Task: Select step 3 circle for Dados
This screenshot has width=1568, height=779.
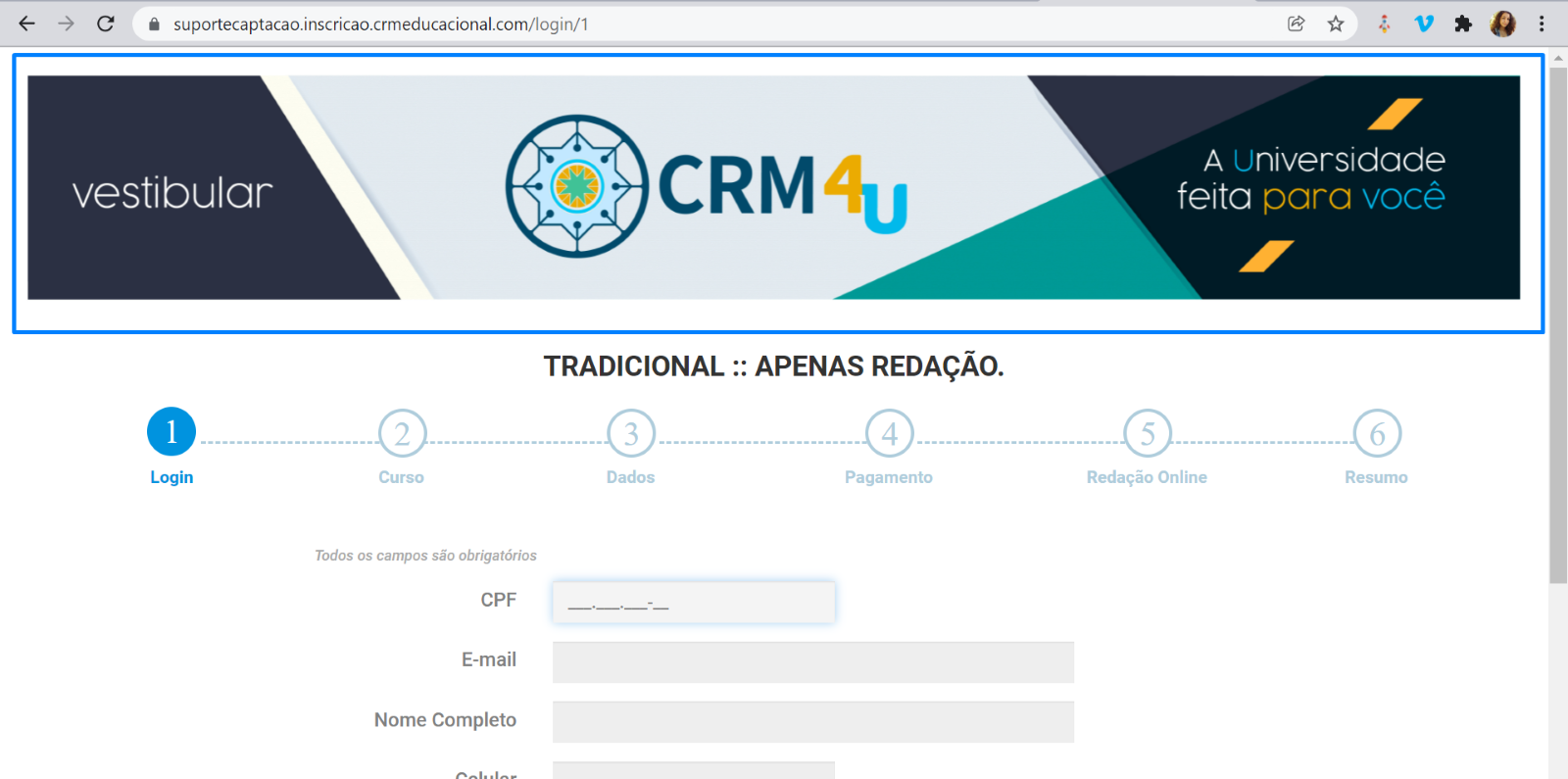Action: pos(631,433)
